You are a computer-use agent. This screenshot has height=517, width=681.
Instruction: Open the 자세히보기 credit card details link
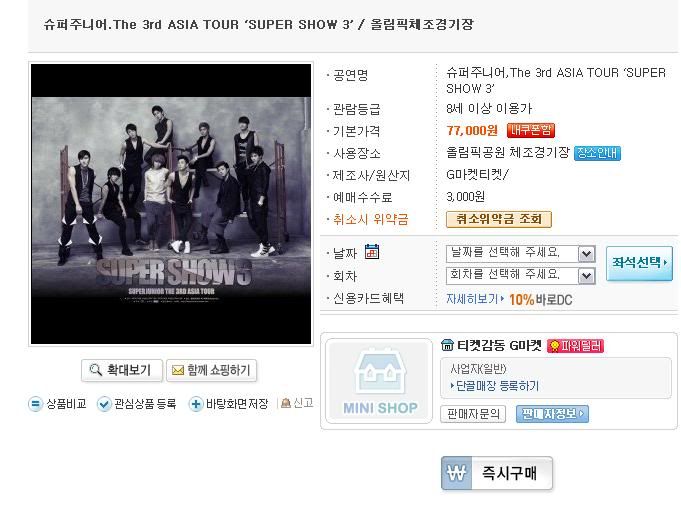click(x=475, y=299)
